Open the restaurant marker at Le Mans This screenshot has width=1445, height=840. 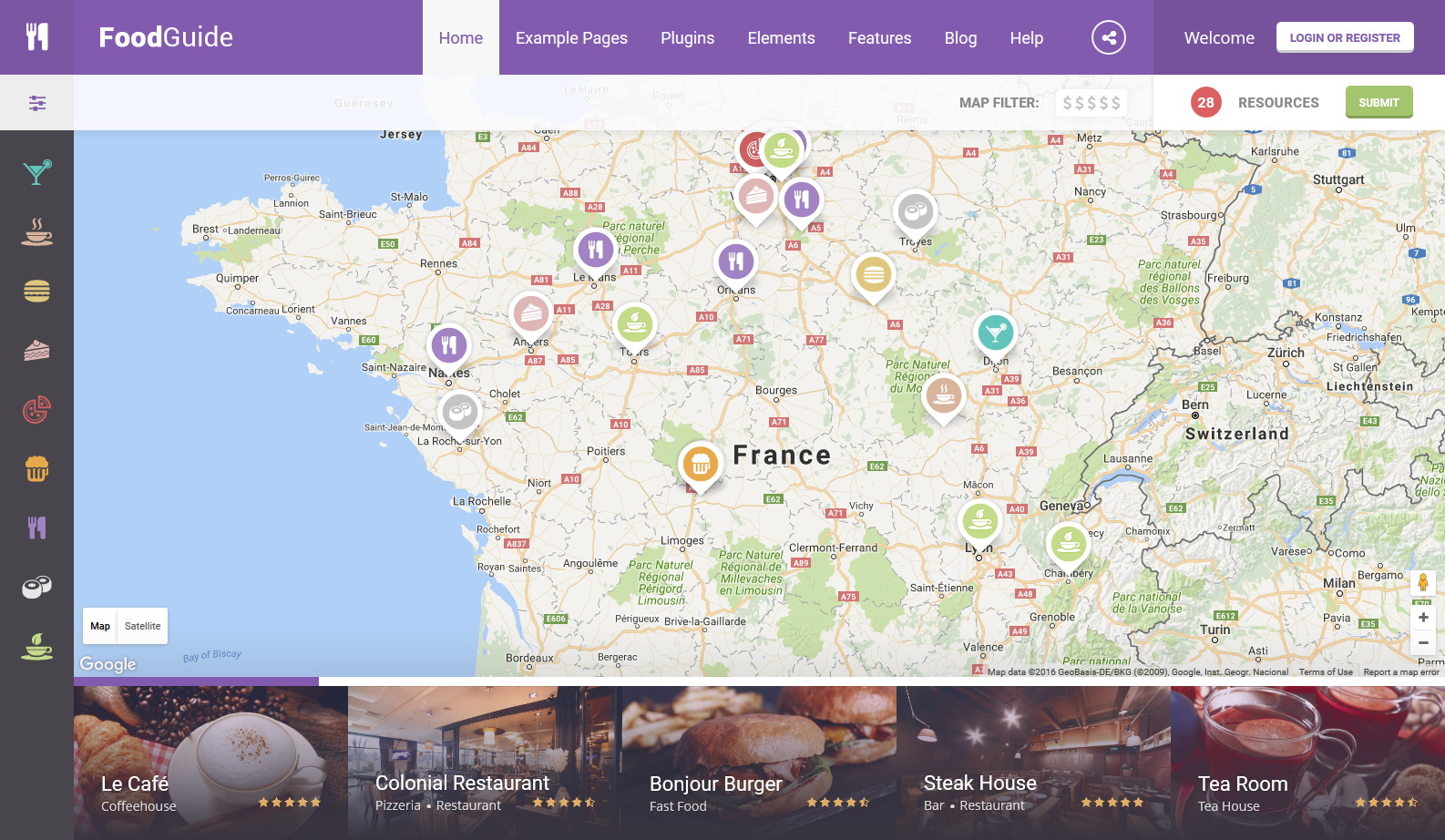(x=596, y=251)
